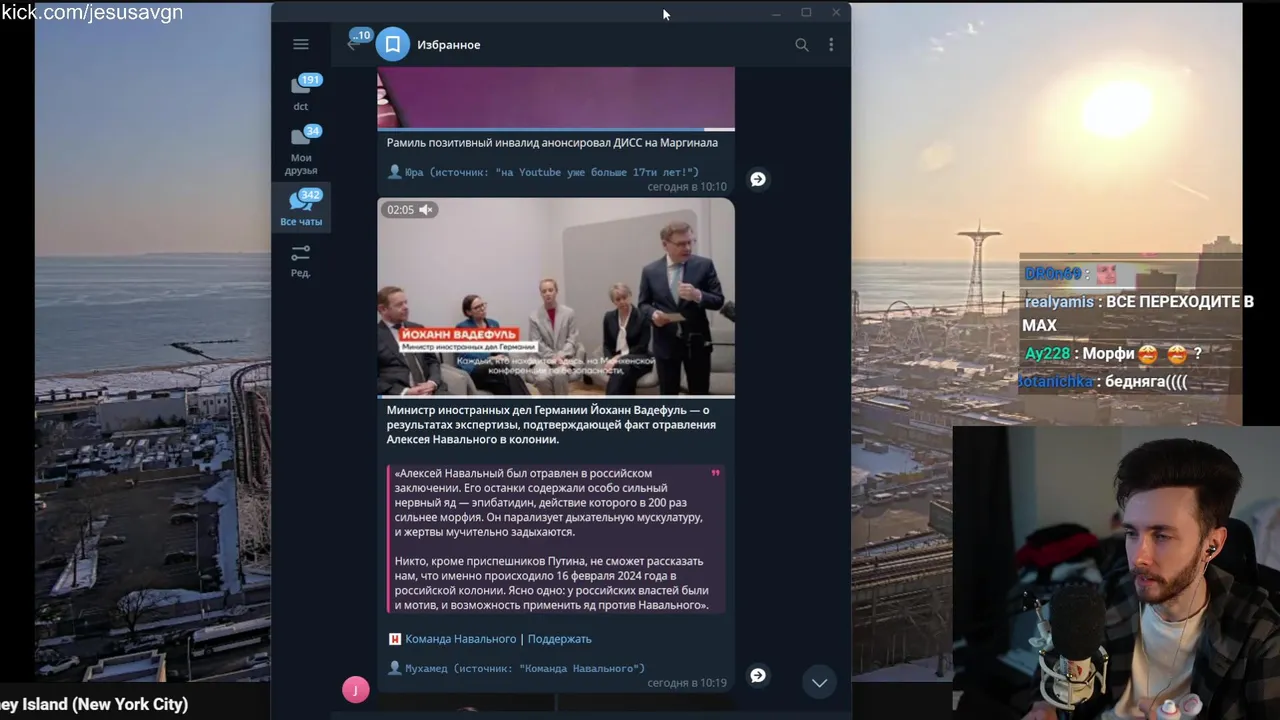Image resolution: width=1280 pixels, height=720 pixels.
Task: Open the Мои друзья folder
Action: click(x=301, y=150)
